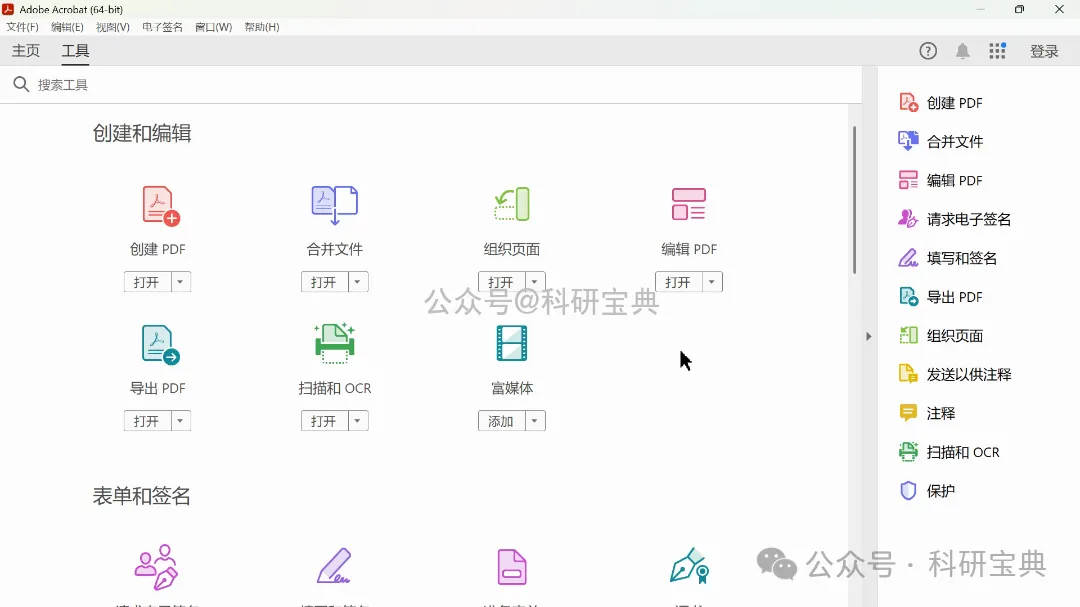Click 打开 button under 编辑 PDF
This screenshot has height=607, width=1080.
[678, 282]
